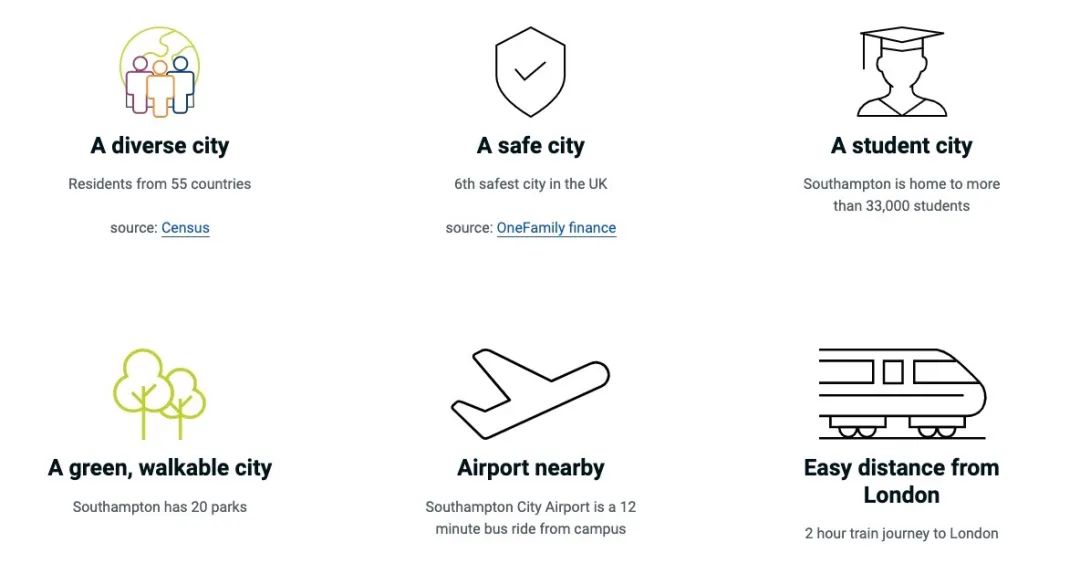Click the diverse city globe people icon

click(x=160, y=72)
